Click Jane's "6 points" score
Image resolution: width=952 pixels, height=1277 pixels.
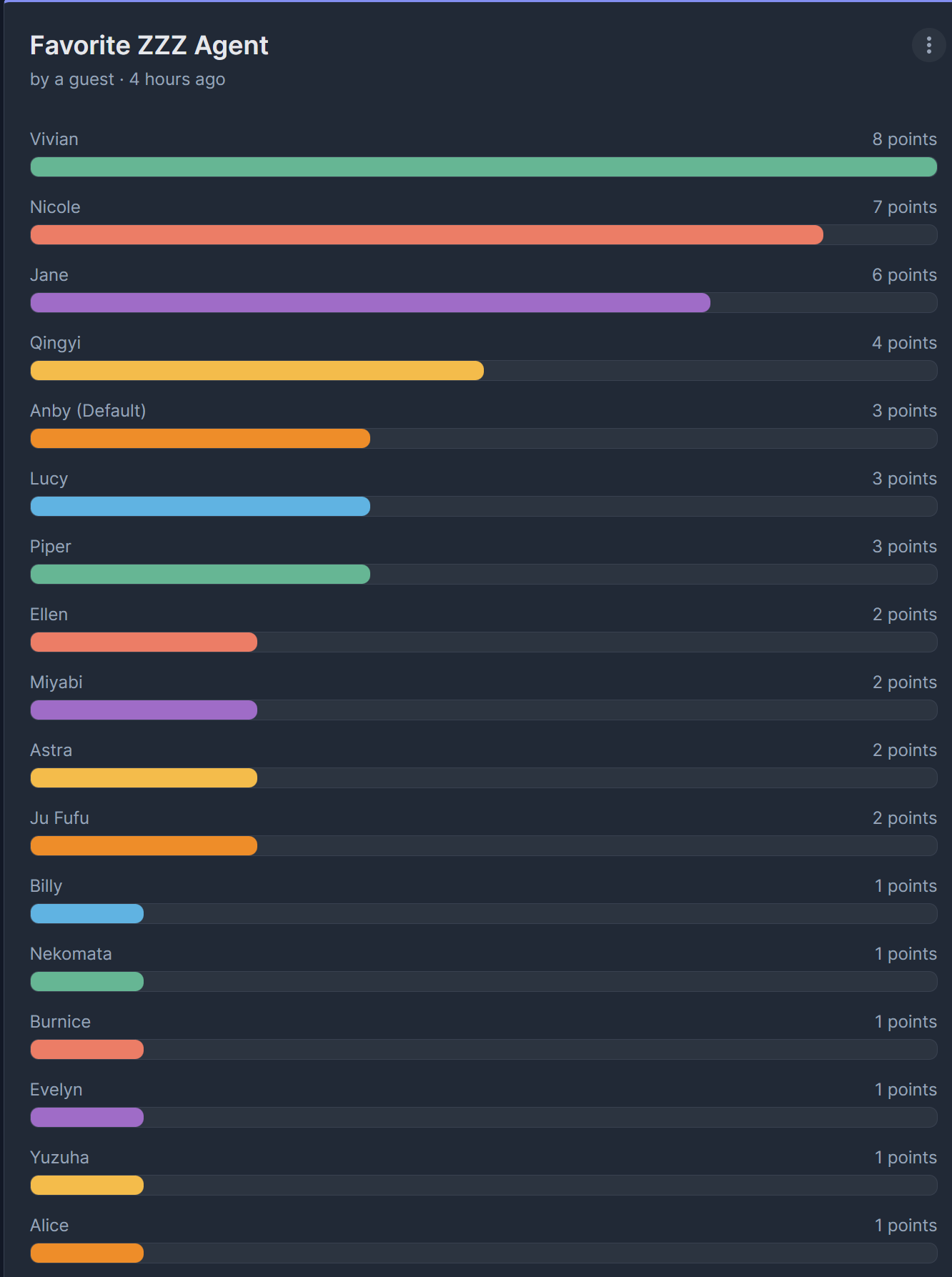coord(904,275)
